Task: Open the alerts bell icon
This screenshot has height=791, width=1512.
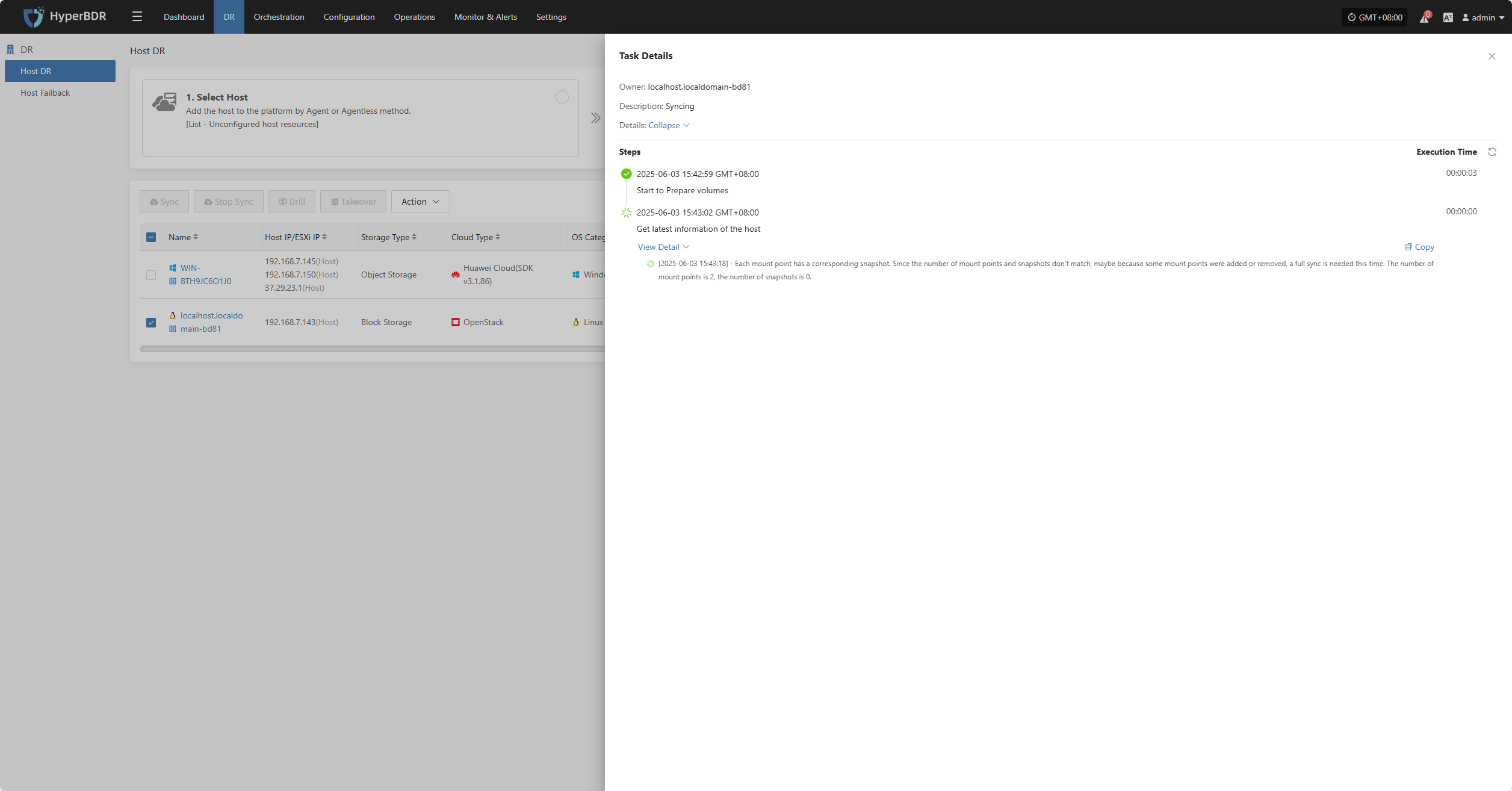Action: pyautogui.click(x=1424, y=17)
